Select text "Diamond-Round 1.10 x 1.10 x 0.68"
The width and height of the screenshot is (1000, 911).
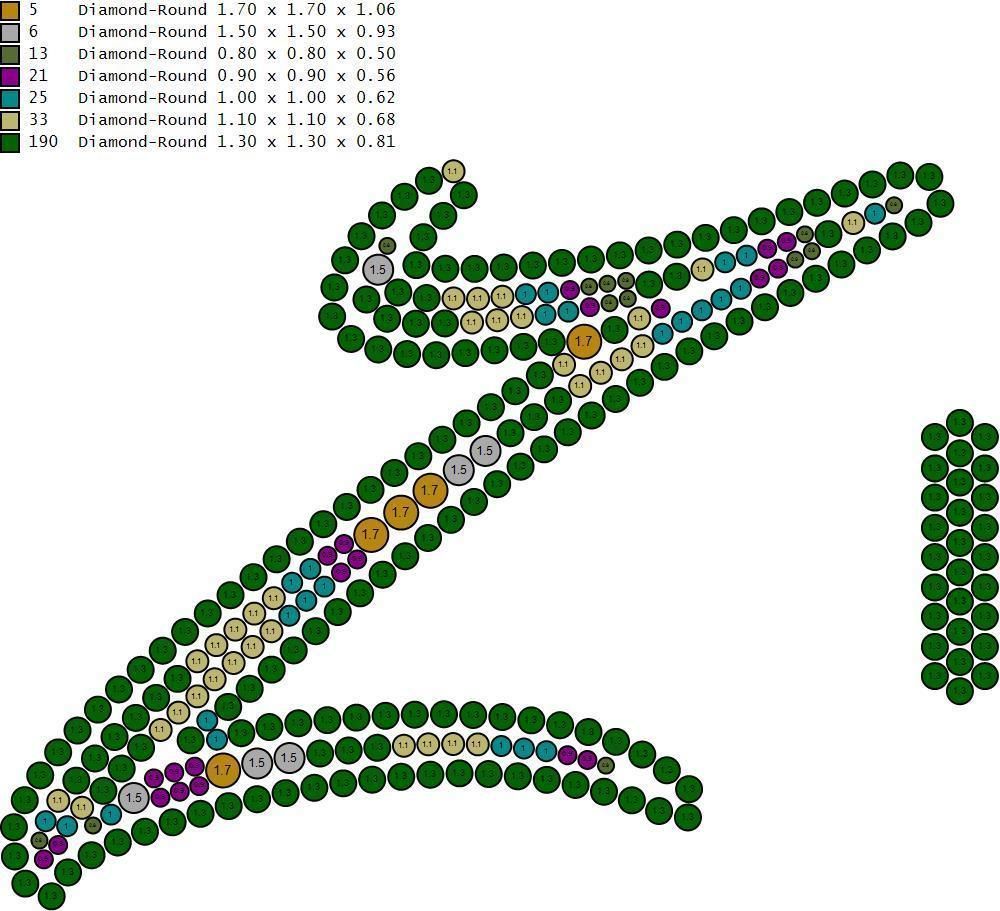point(237,119)
